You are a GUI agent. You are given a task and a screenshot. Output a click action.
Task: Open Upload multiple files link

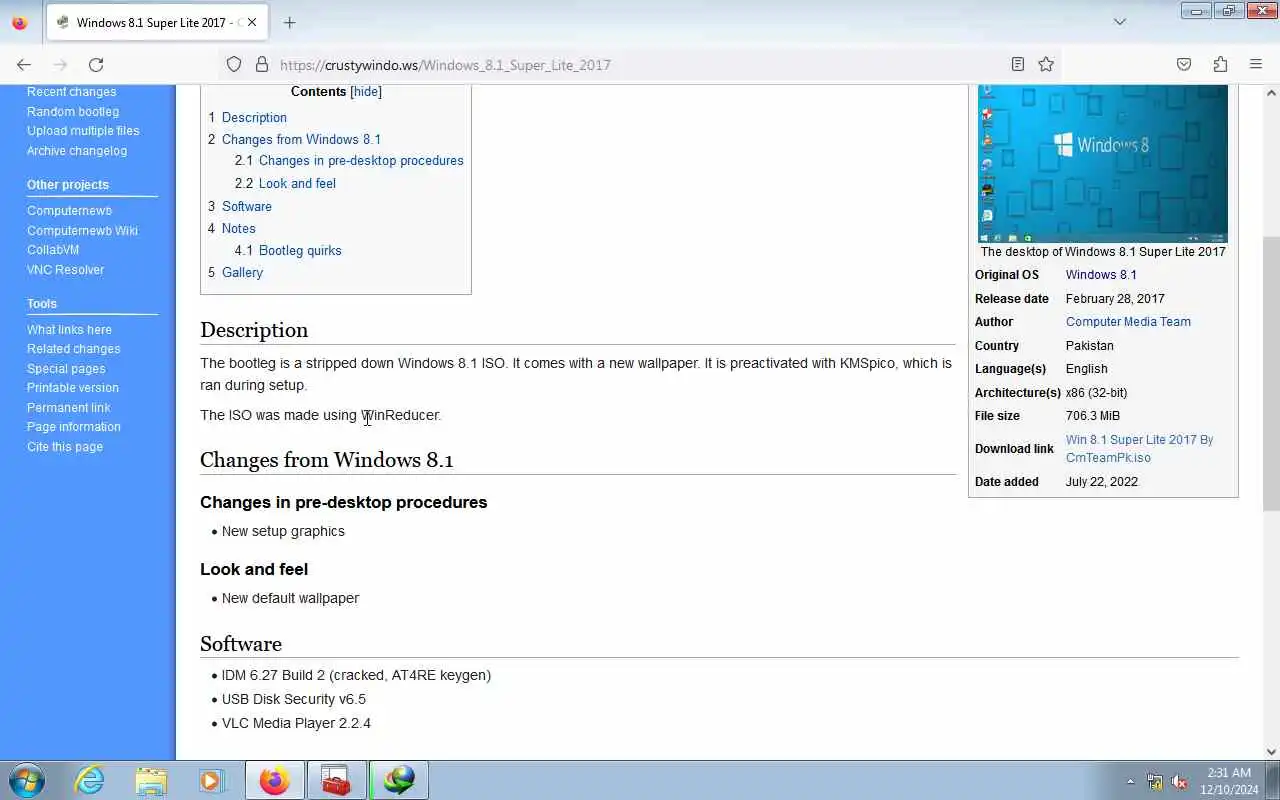[x=83, y=130]
